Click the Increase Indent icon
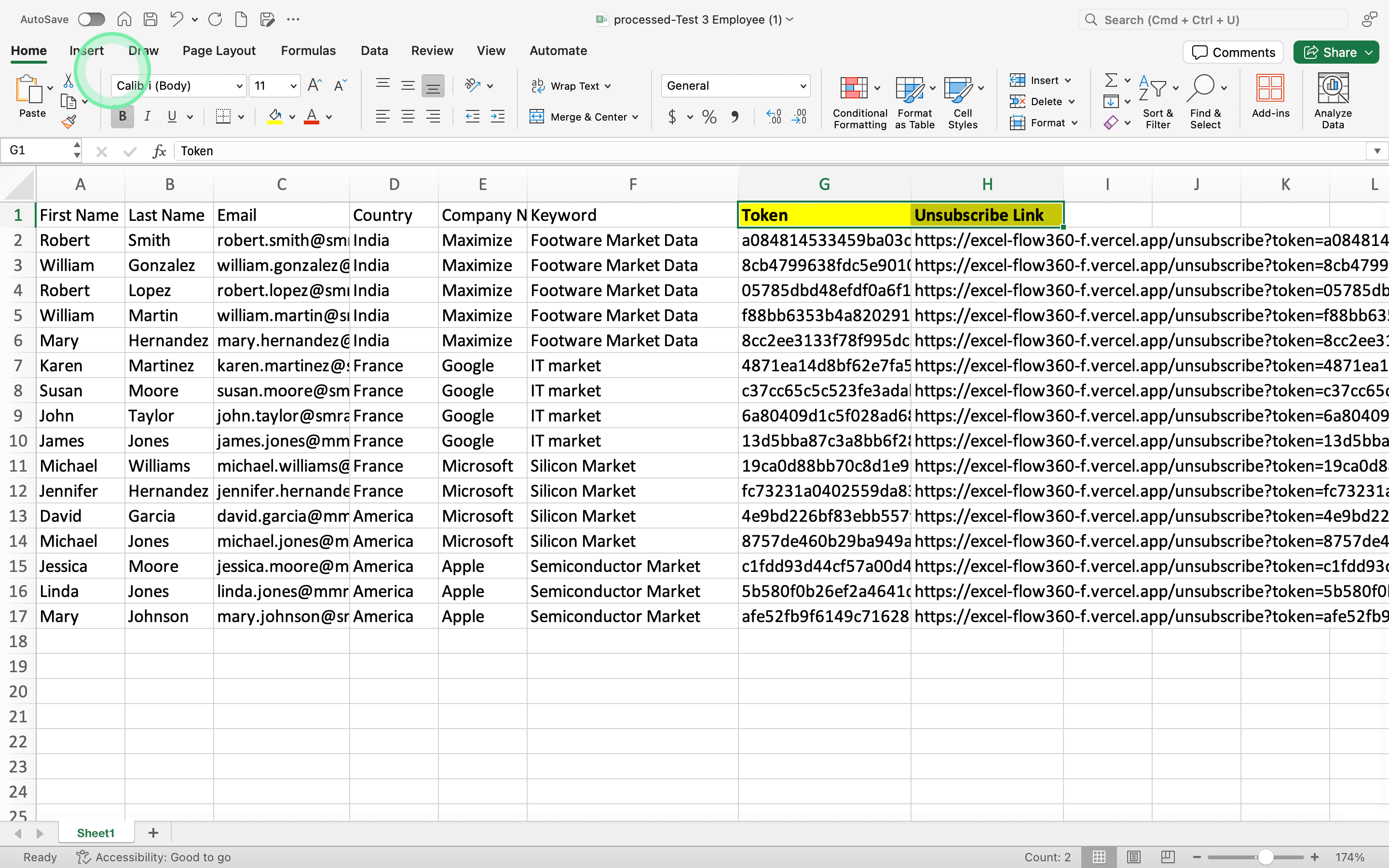Viewport: 1389px width, 868px height. 498,117
